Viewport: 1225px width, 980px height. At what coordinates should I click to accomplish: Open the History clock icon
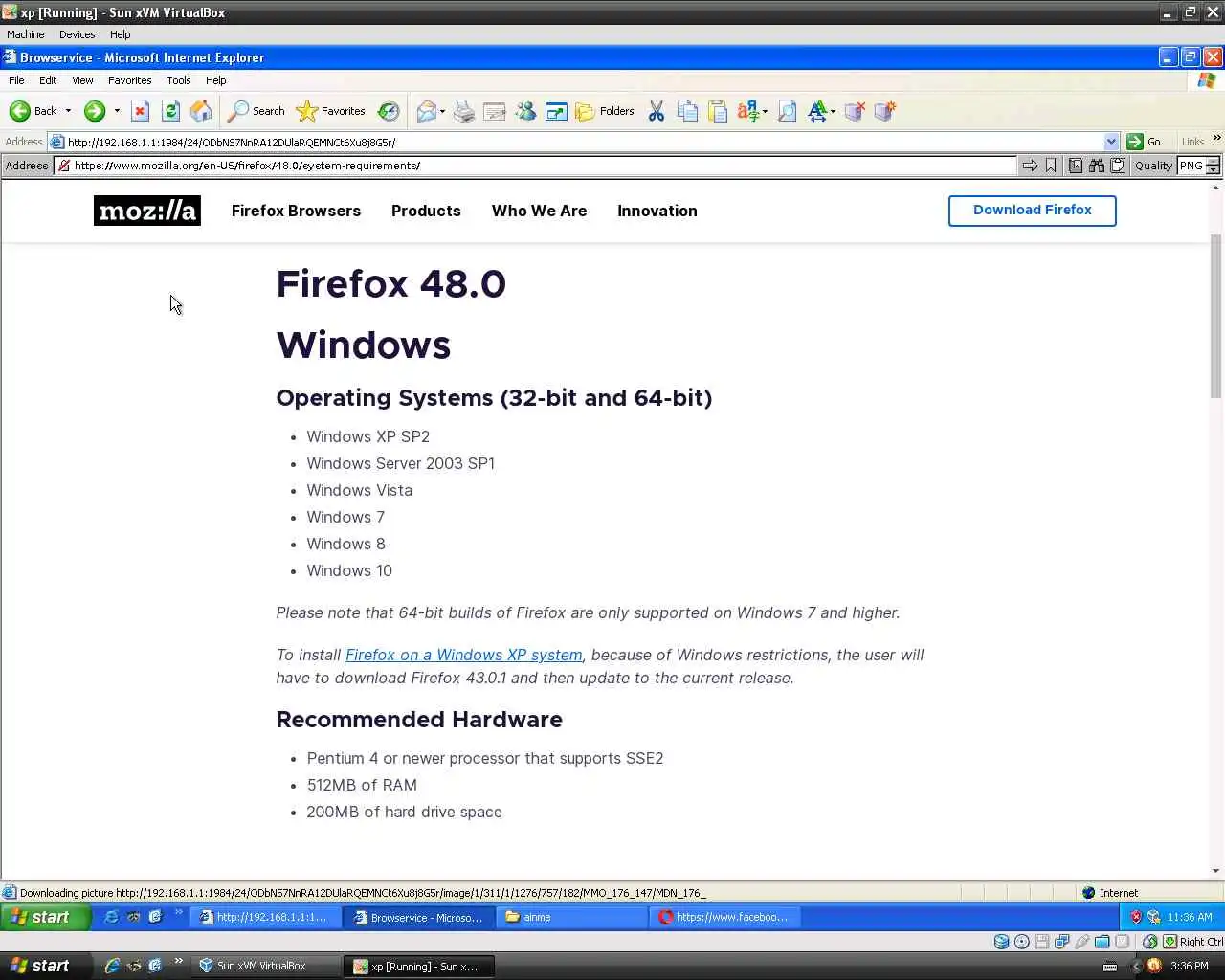(x=389, y=111)
